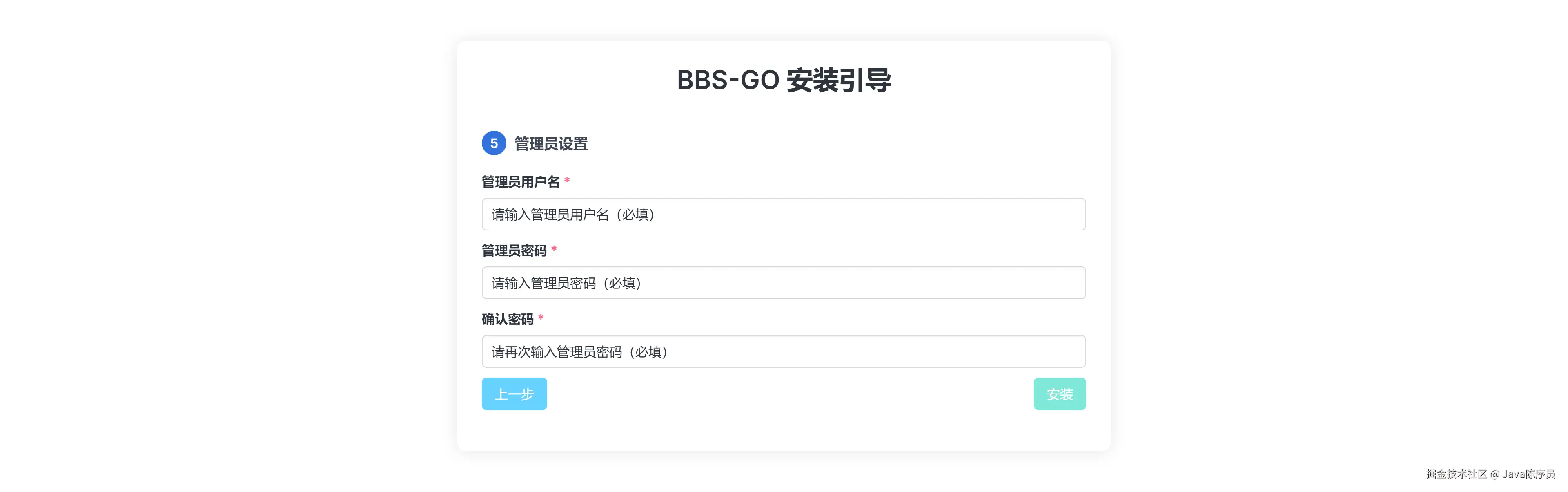The width and height of the screenshot is (1568, 492).
Task: Click the BBS-GO 安装引导 title
Action: point(784,81)
